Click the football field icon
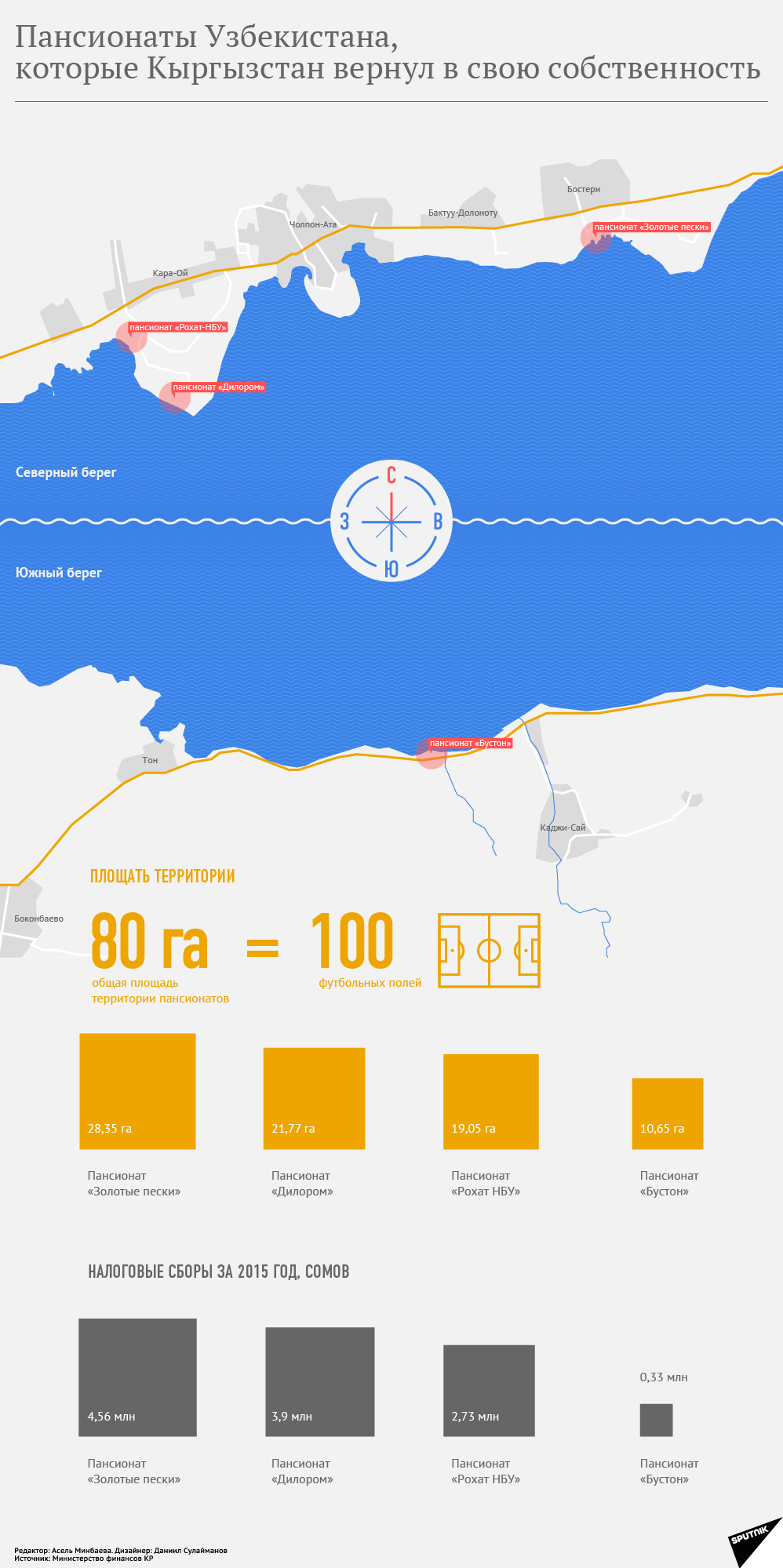The width and height of the screenshot is (783, 1568). [489, 950]
